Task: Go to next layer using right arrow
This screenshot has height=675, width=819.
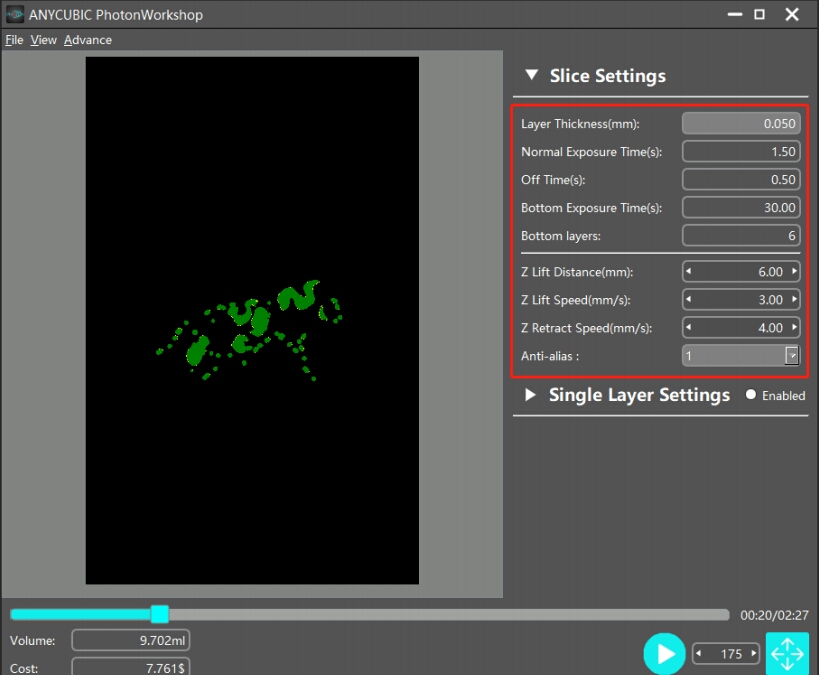Action: pos(754,654)
